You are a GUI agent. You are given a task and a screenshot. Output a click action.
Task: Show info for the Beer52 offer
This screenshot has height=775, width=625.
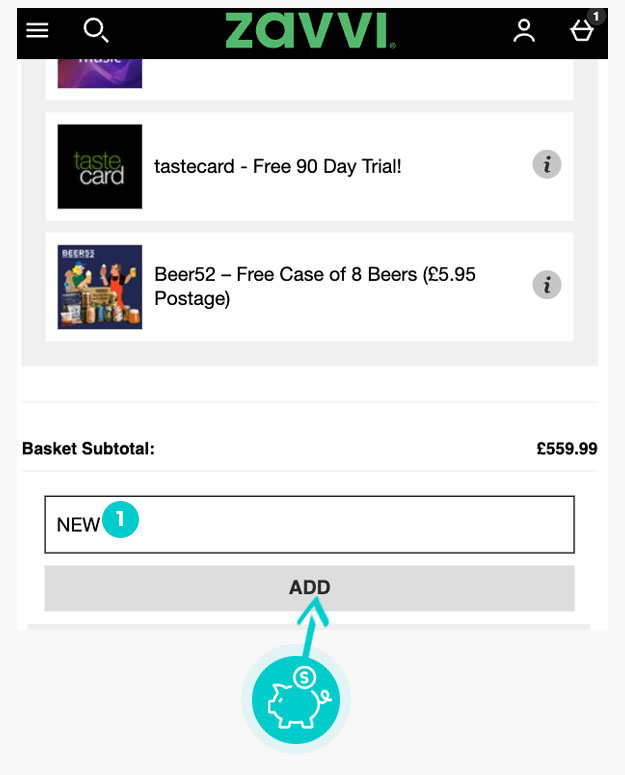546,285
